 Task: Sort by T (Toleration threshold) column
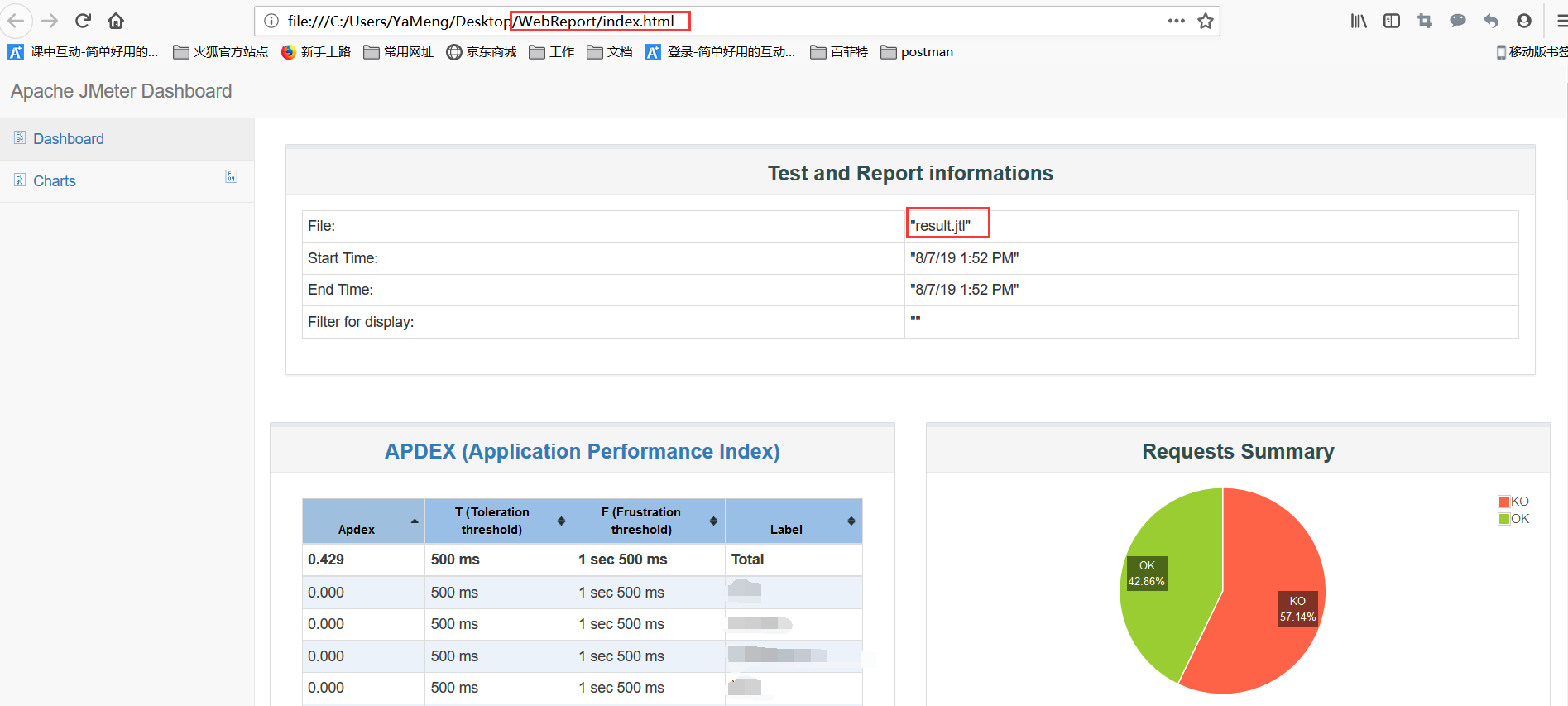click(x=499, y=521)
